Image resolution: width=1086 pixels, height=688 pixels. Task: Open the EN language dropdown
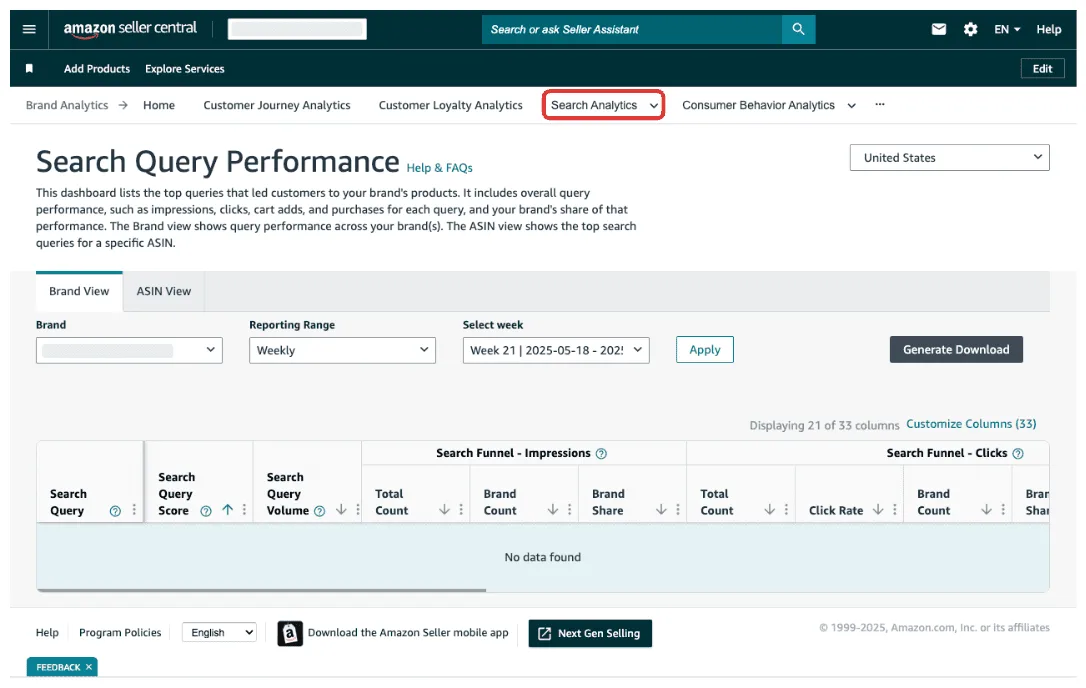[1007, 29]
